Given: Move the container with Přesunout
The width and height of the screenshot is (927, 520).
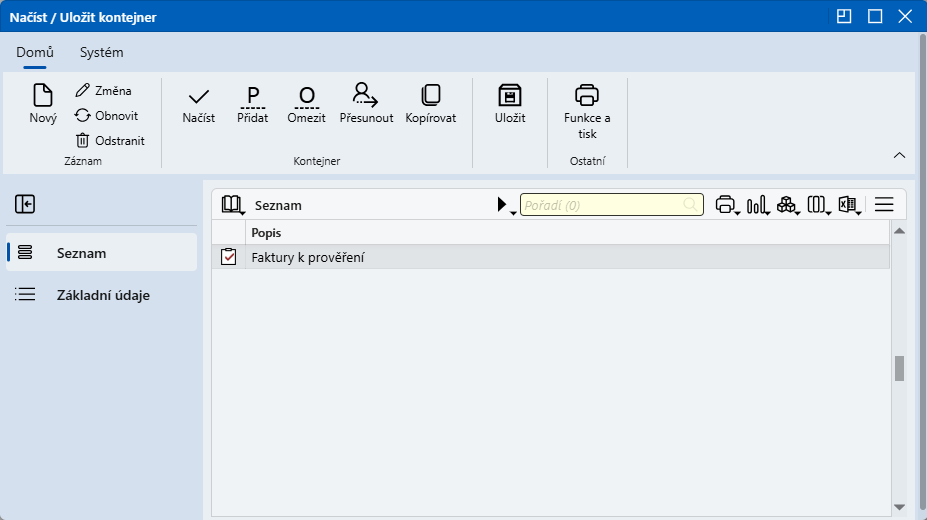Looking at the screenshot, I should [x=366, y=103].
